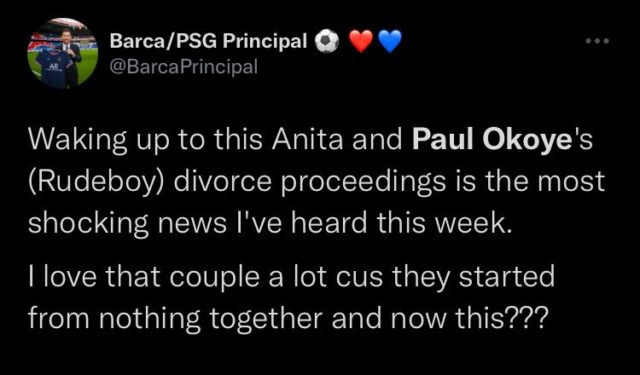The height and width of the screenshot is (375, 640).
Task: Click the soccer ball emoji beside the name
Action: pos(327,42)
